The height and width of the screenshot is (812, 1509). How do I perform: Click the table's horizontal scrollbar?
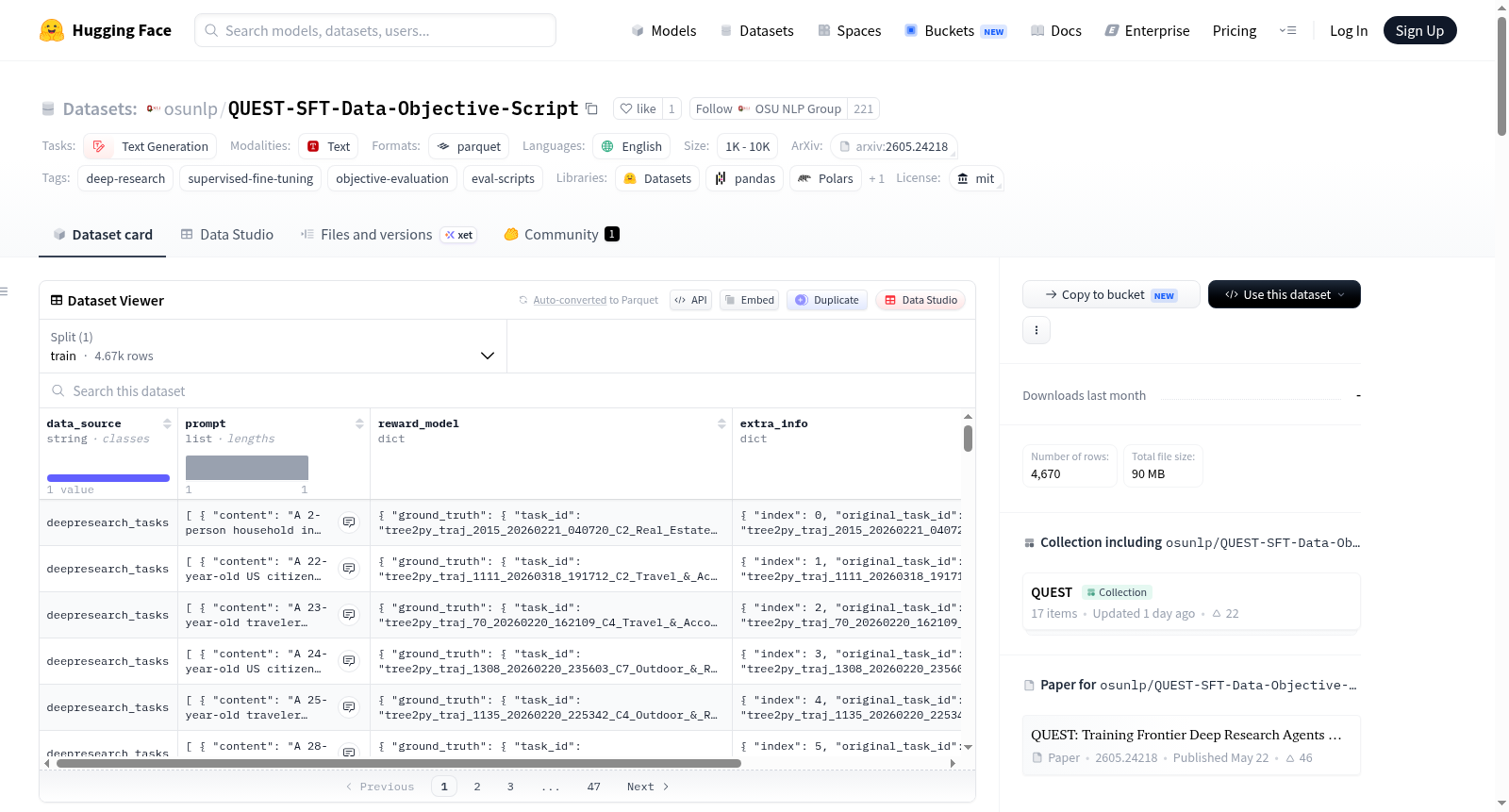point(399,763)
